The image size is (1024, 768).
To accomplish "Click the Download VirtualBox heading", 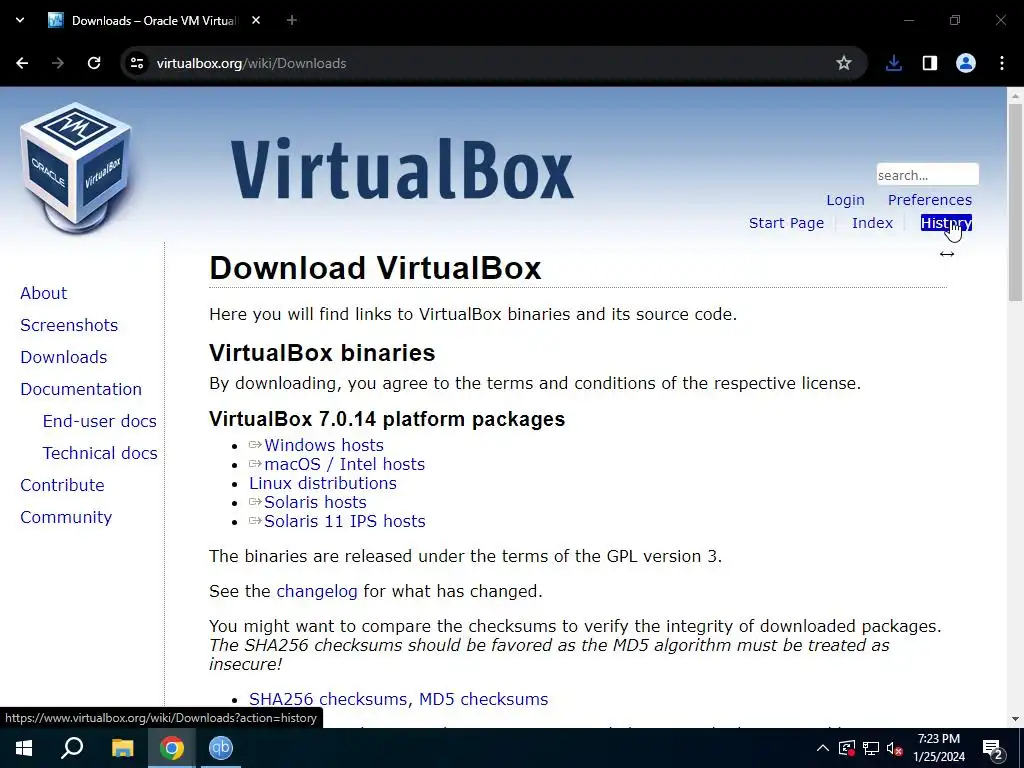I will click(375, 268).
